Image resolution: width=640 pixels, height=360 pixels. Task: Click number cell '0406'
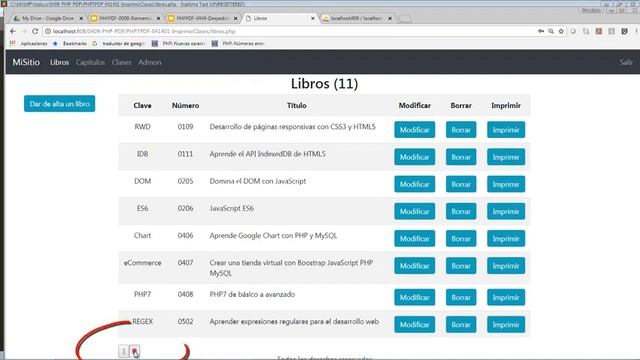coord(185,236)
